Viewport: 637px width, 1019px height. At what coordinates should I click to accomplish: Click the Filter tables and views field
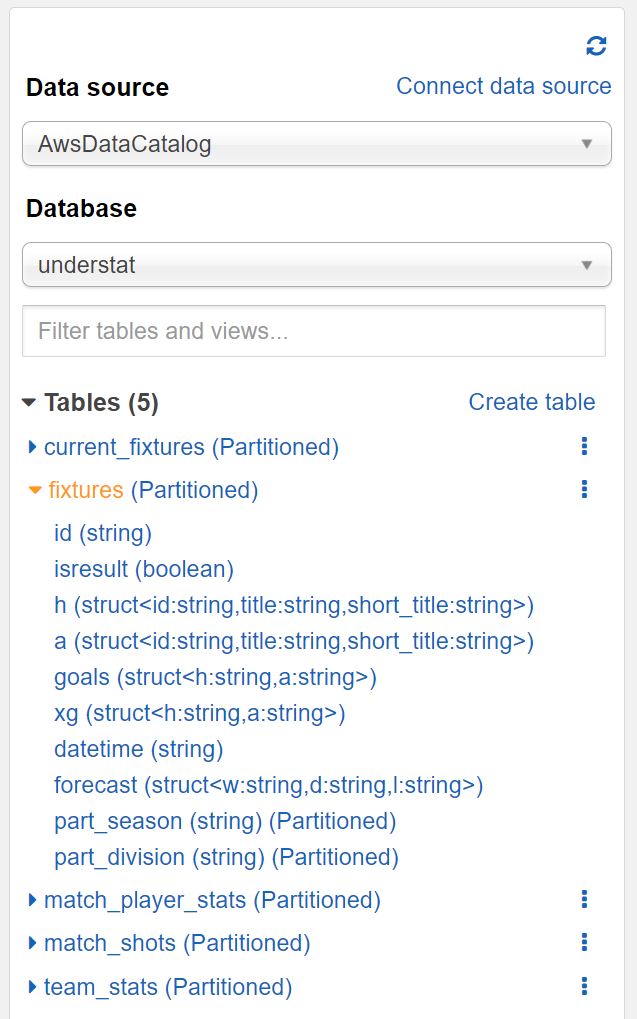[x=313, y=331]
